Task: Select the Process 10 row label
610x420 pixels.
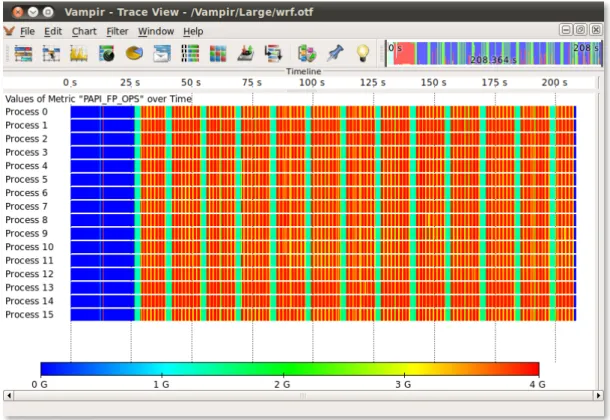Action: coord(29,247)
